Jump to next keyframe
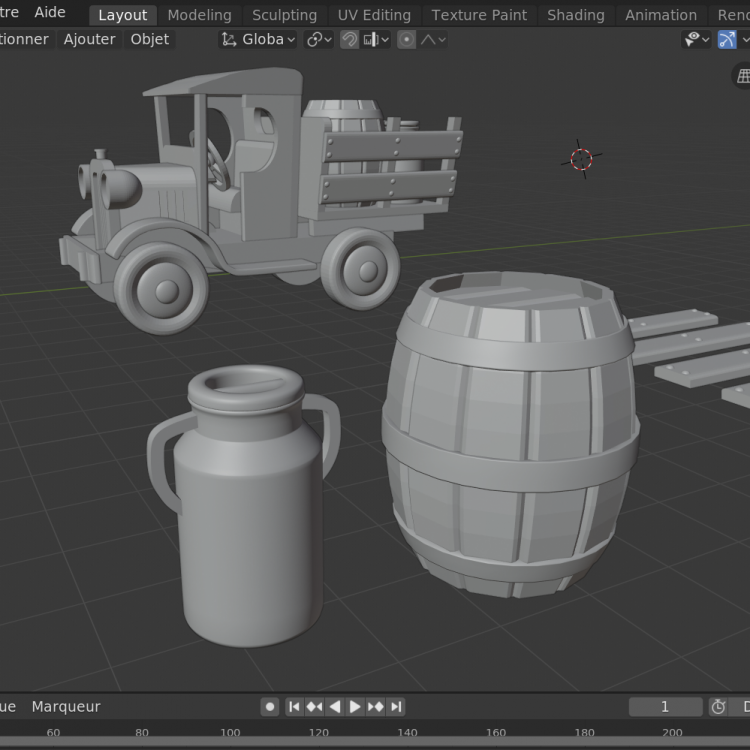750x750 pixels. (375, 706)
